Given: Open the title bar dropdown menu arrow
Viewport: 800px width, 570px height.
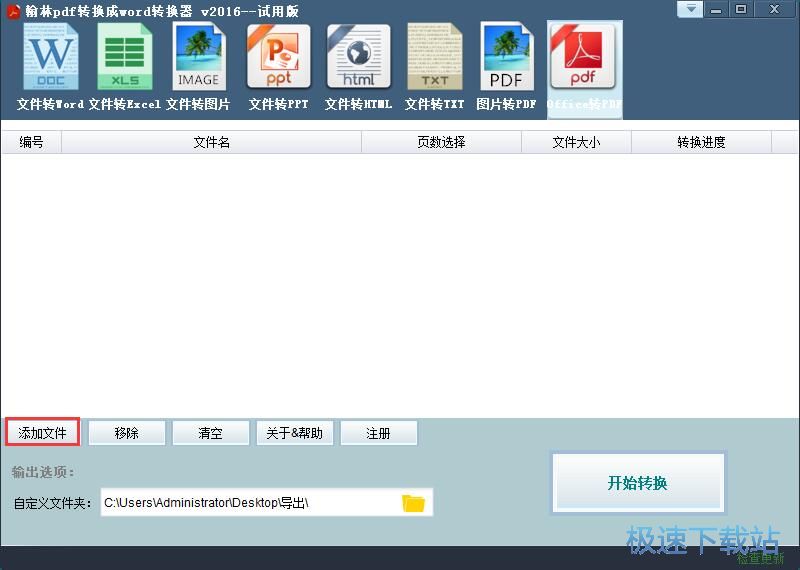Looking at the screenshot, I should (x=690, y=9).
